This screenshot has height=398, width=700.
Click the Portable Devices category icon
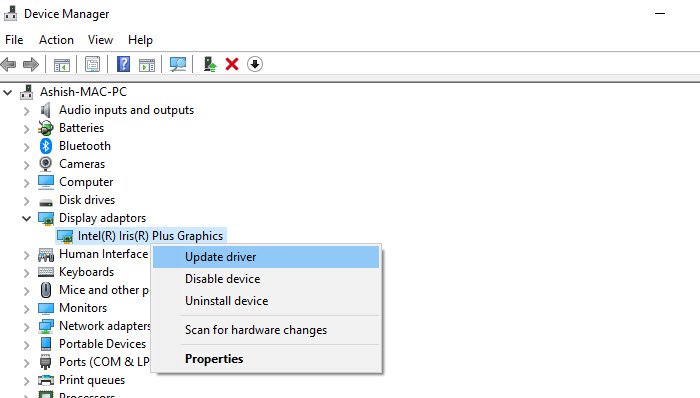[46, 344]
